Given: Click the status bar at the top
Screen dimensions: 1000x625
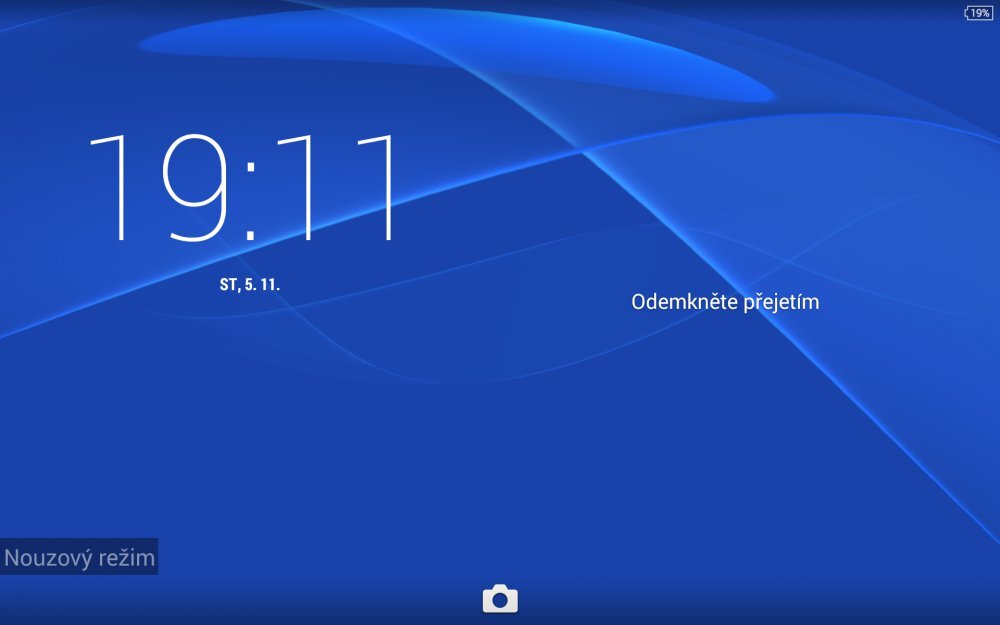Looking at the screenshot, I should (500, 10).
